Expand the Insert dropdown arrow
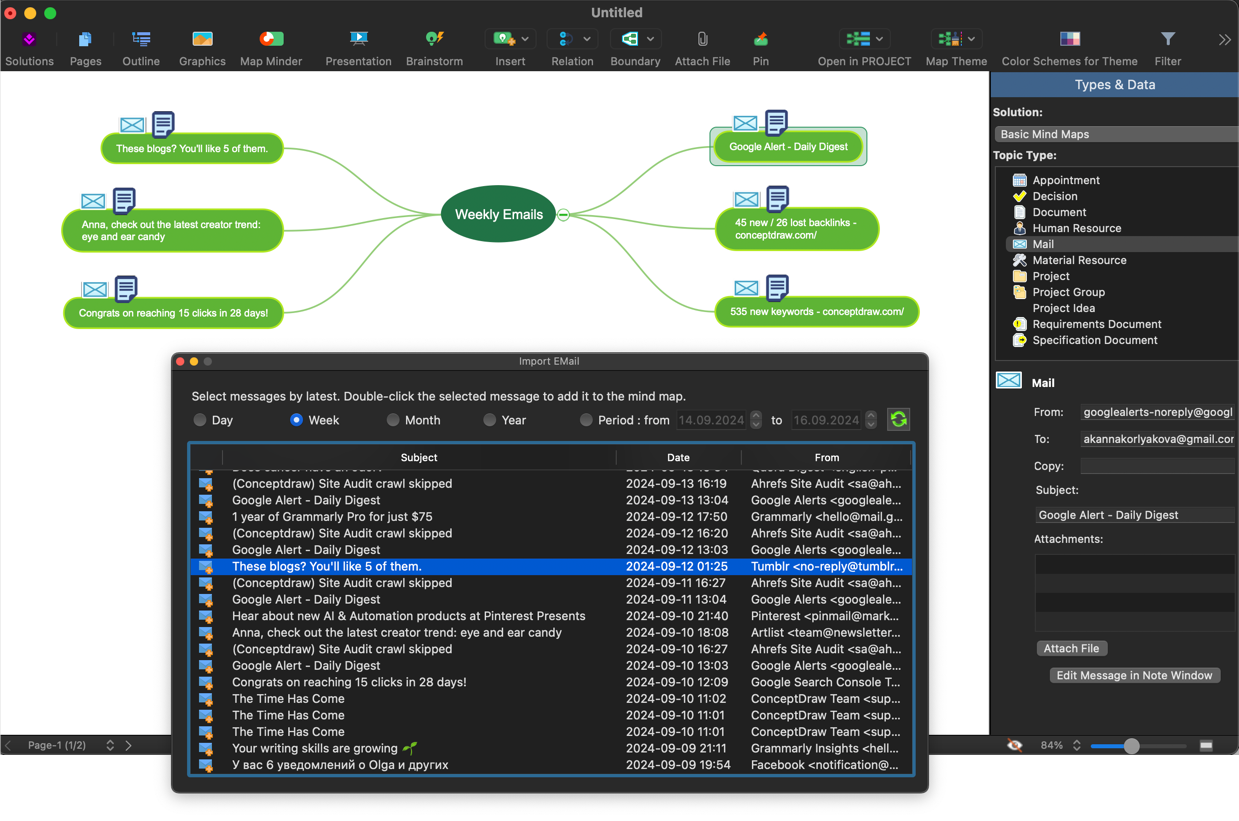The width and height of the screenshot is (1239, 821). (526, 39)
